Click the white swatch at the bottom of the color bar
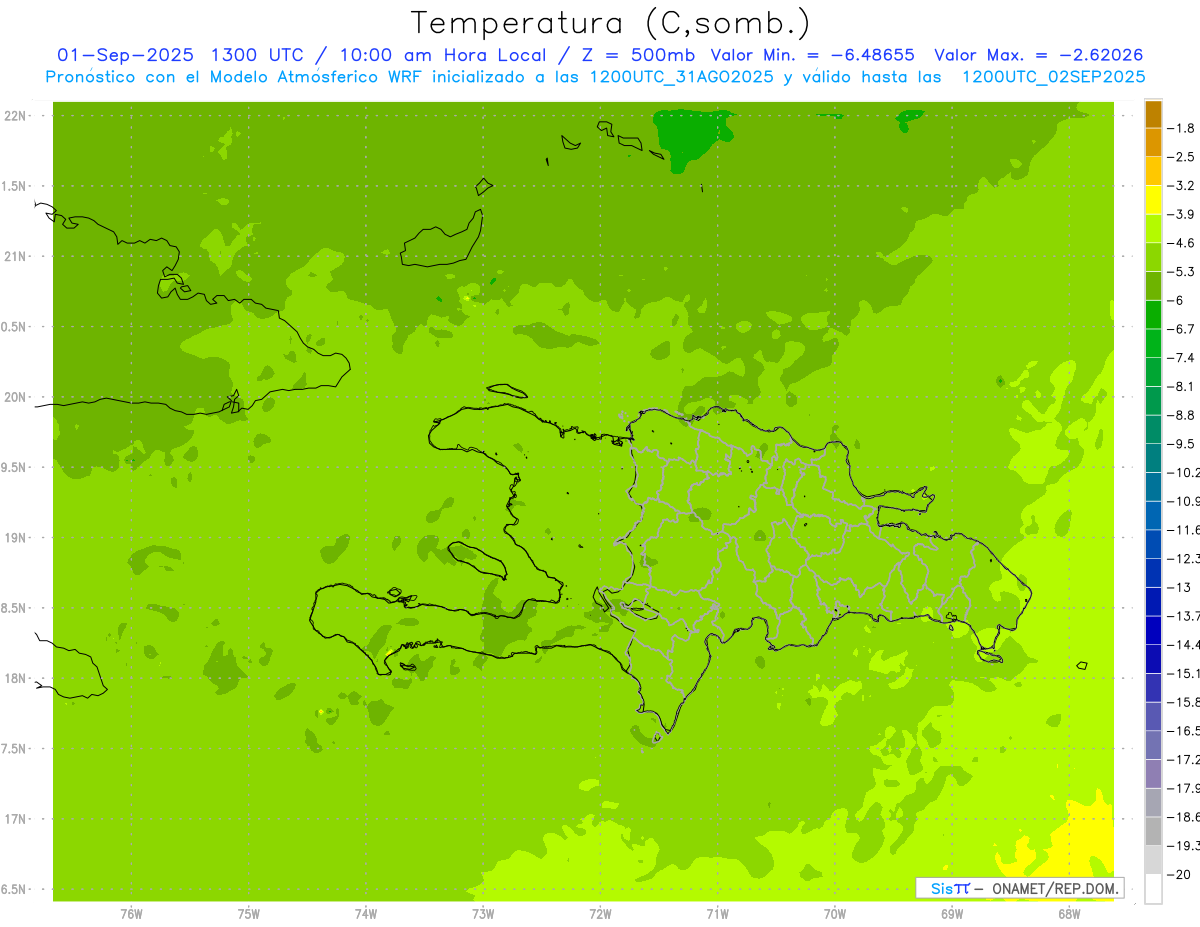This screenshot has height=927, width=1200. [1153, 889]
